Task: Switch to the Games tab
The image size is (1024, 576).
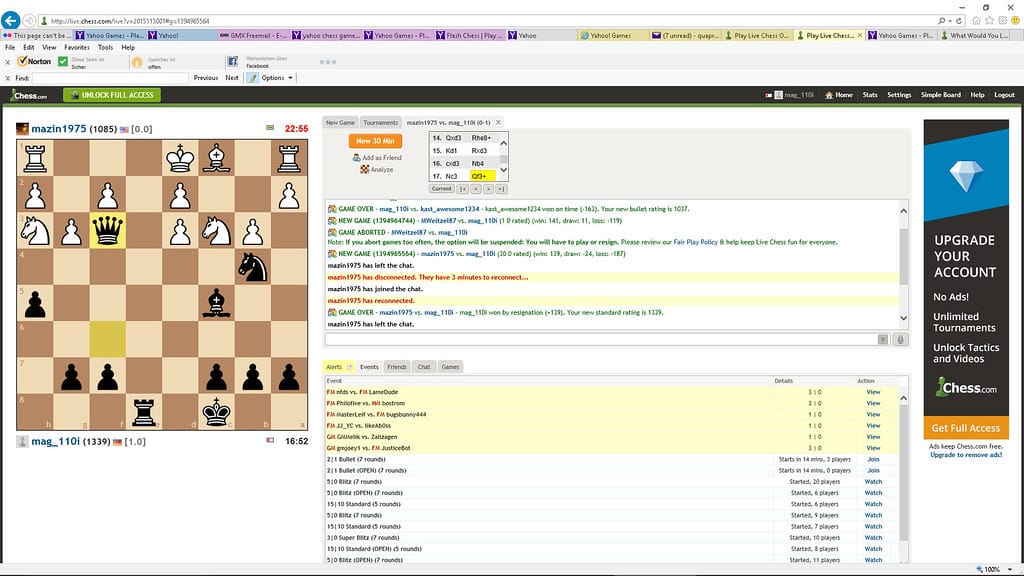Action: click(x=450, y=367)
